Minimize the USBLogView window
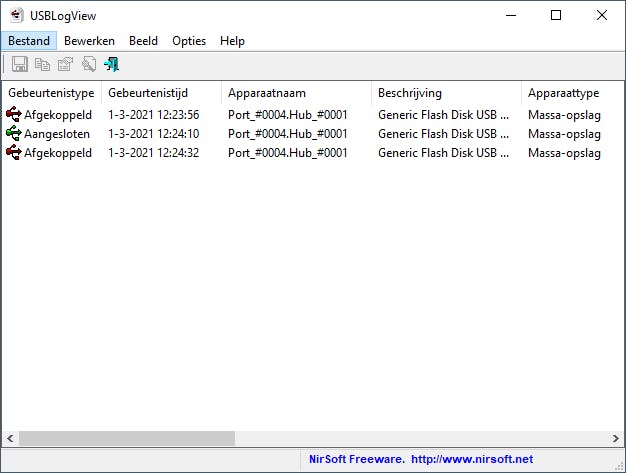 (x=511, y=16)
